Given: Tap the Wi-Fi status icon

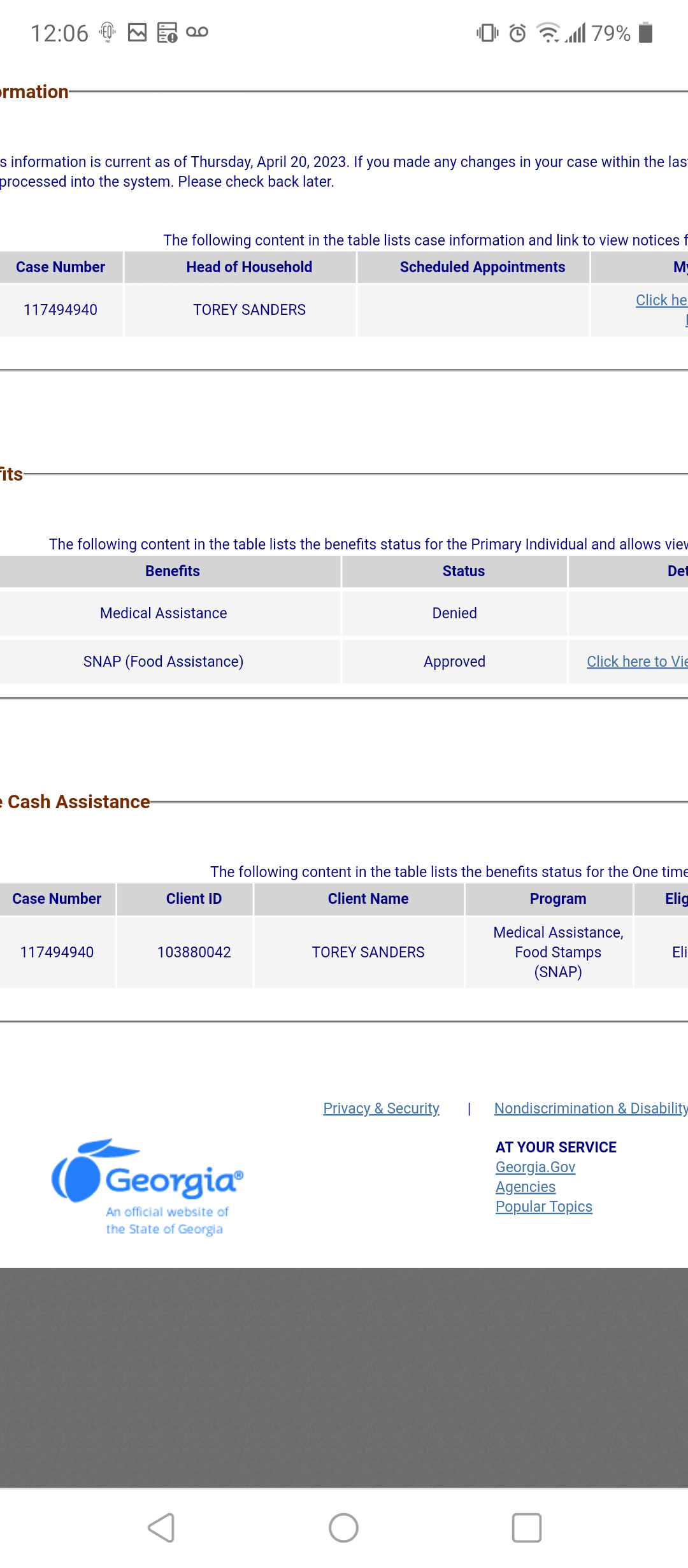Looking at the screenshot, I should (548, 33).
